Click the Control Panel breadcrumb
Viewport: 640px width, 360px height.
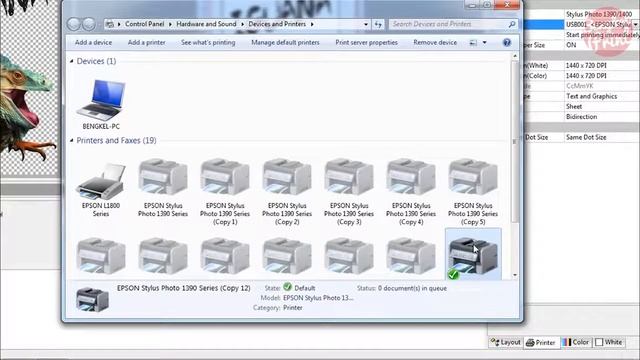pos(144,24)
